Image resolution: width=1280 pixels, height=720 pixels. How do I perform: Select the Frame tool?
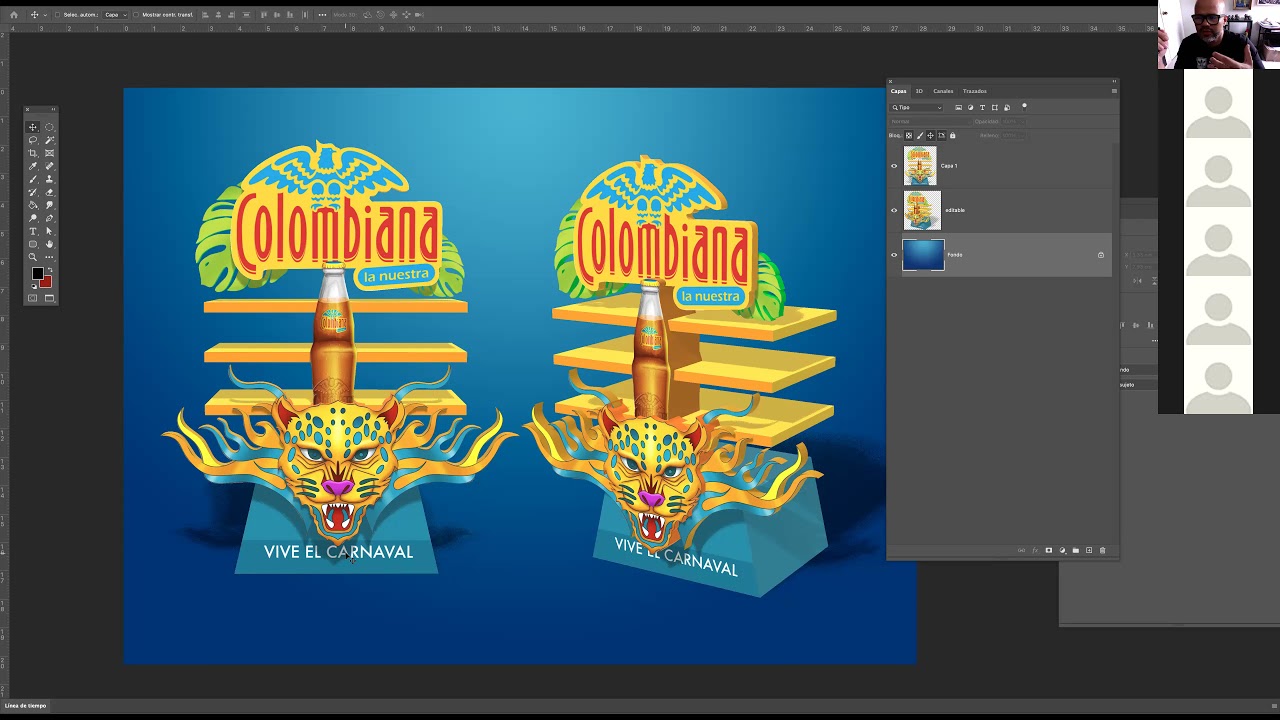(x=49, y=153)
